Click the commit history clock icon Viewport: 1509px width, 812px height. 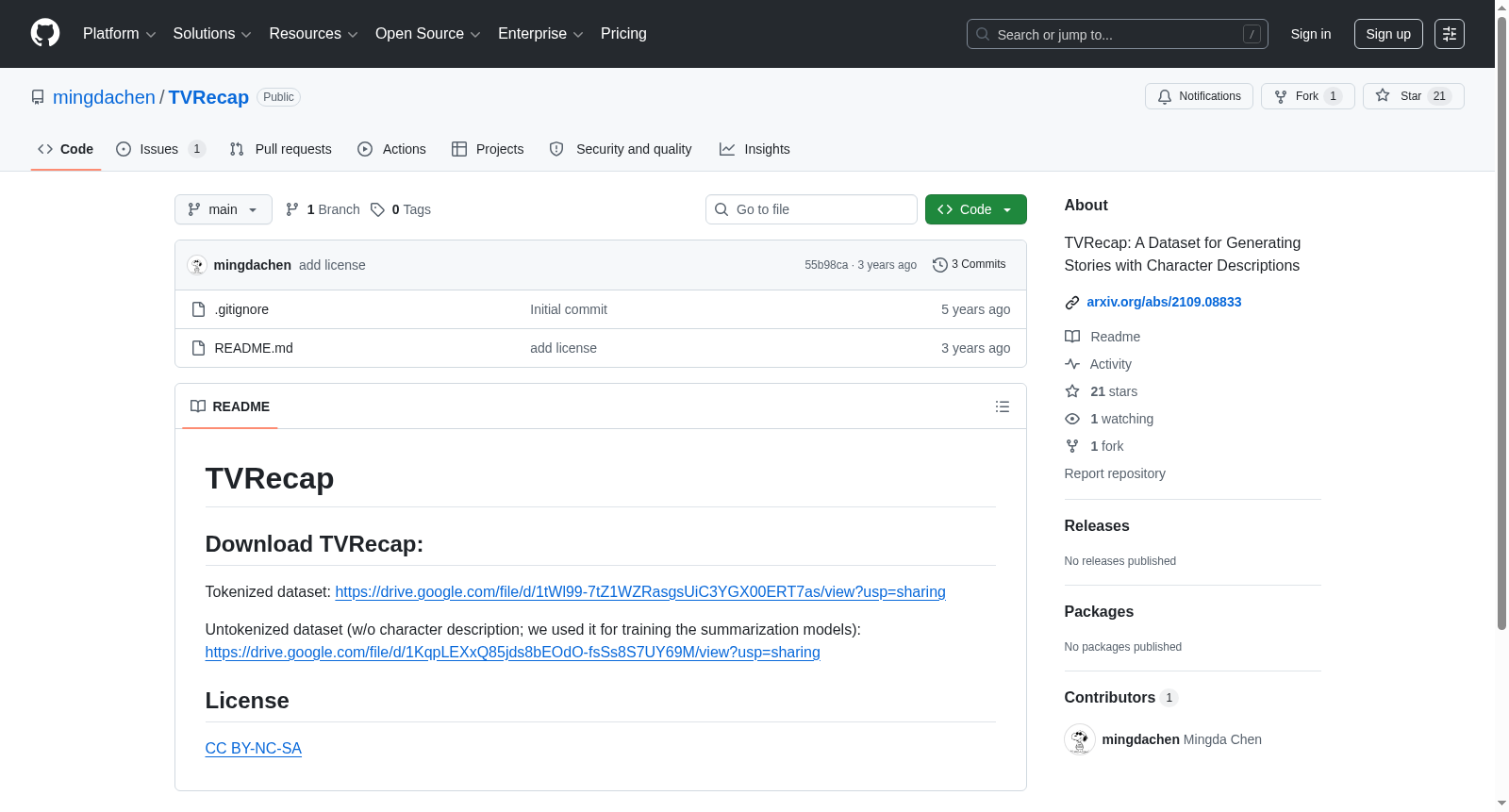pos(939,265)
